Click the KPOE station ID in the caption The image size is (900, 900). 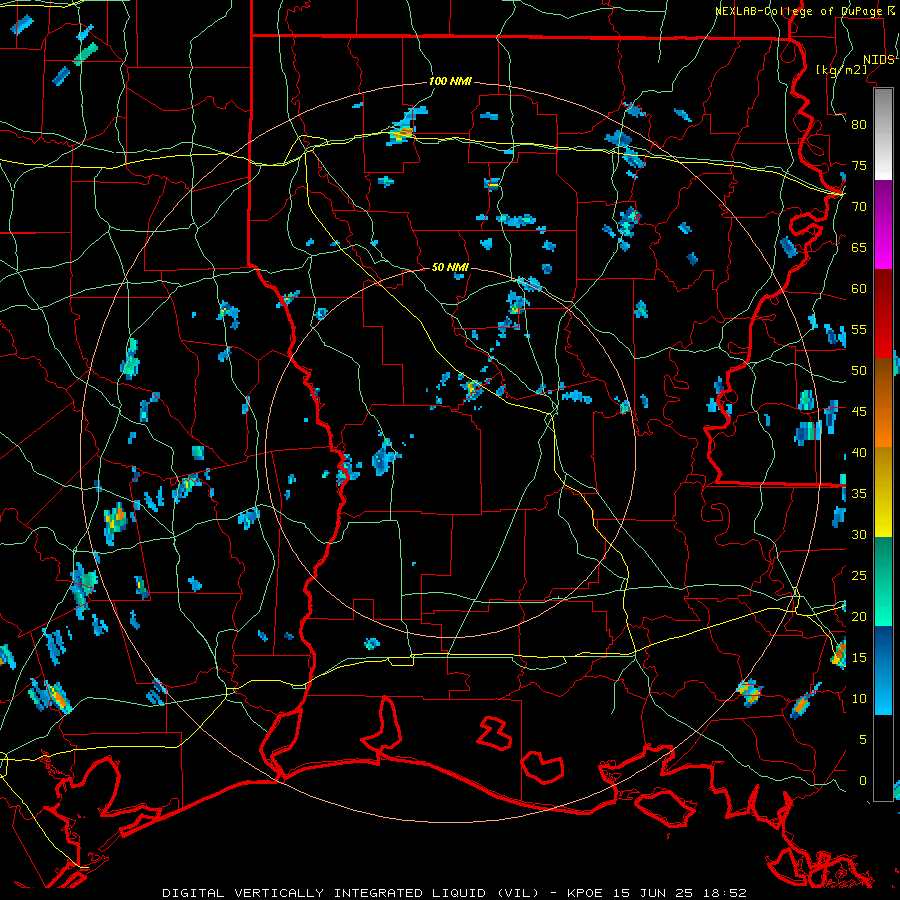click(584, 893)
